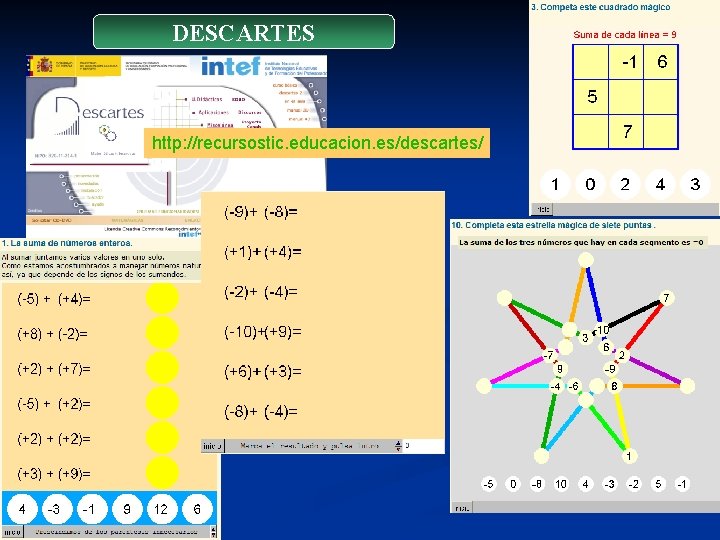Screen dimensions: 720x540
Task: Select token 1 under the magic square
Action: click(x=555, y=184)
